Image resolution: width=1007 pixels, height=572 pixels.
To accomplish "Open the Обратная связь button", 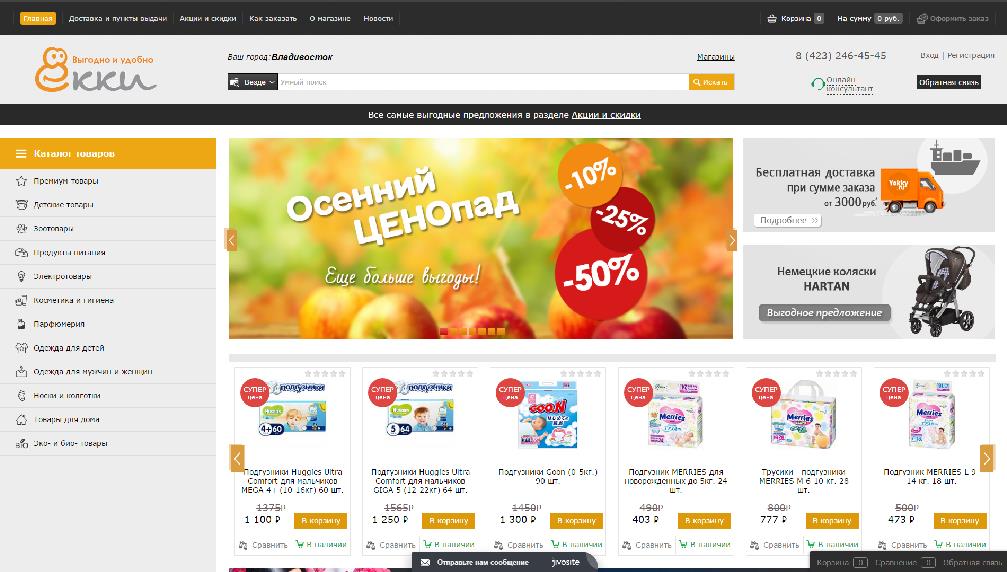I will pyautogui.click(x=949, y=82).
